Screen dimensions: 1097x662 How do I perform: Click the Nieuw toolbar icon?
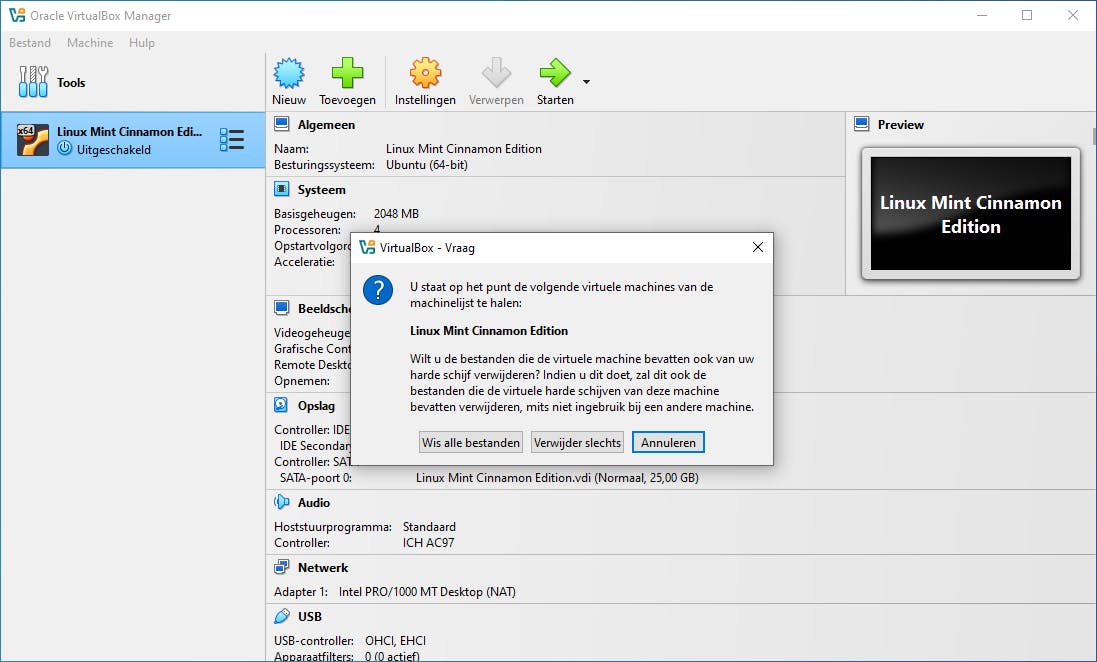click(x=289, y=73)
